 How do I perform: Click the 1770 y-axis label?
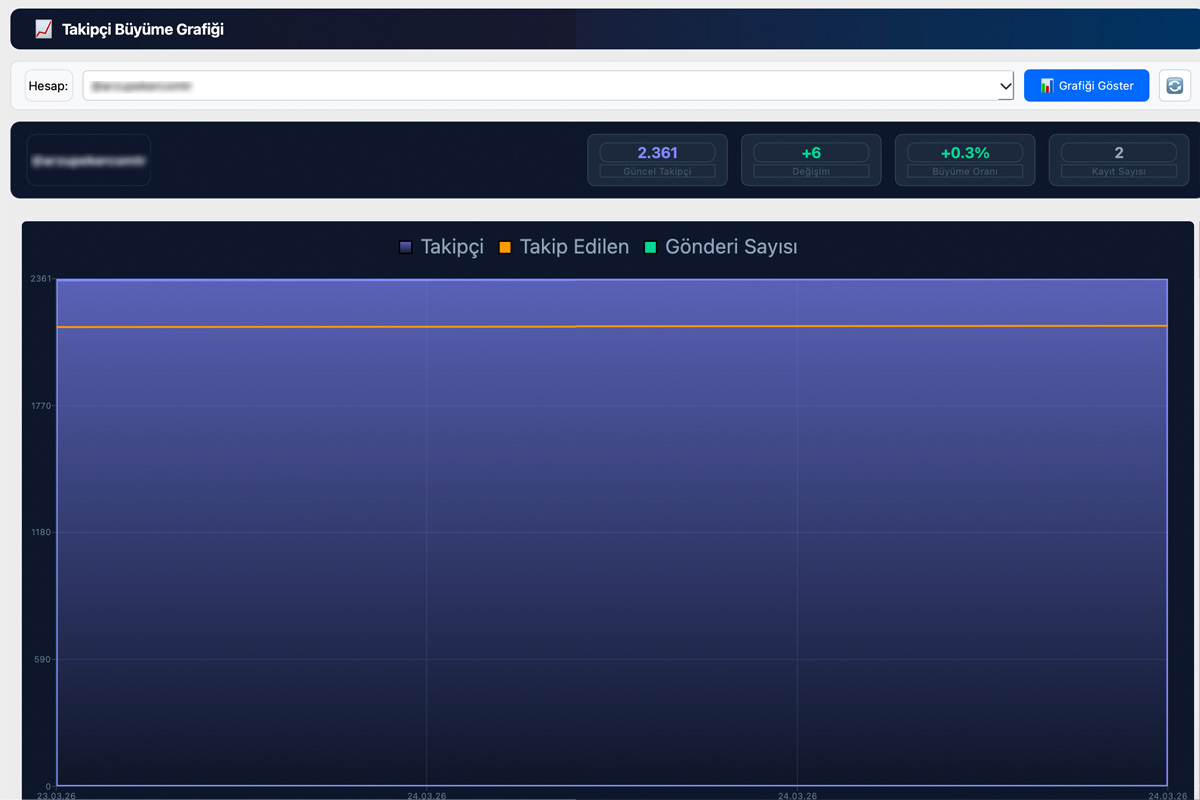click(x=40, y=406)
